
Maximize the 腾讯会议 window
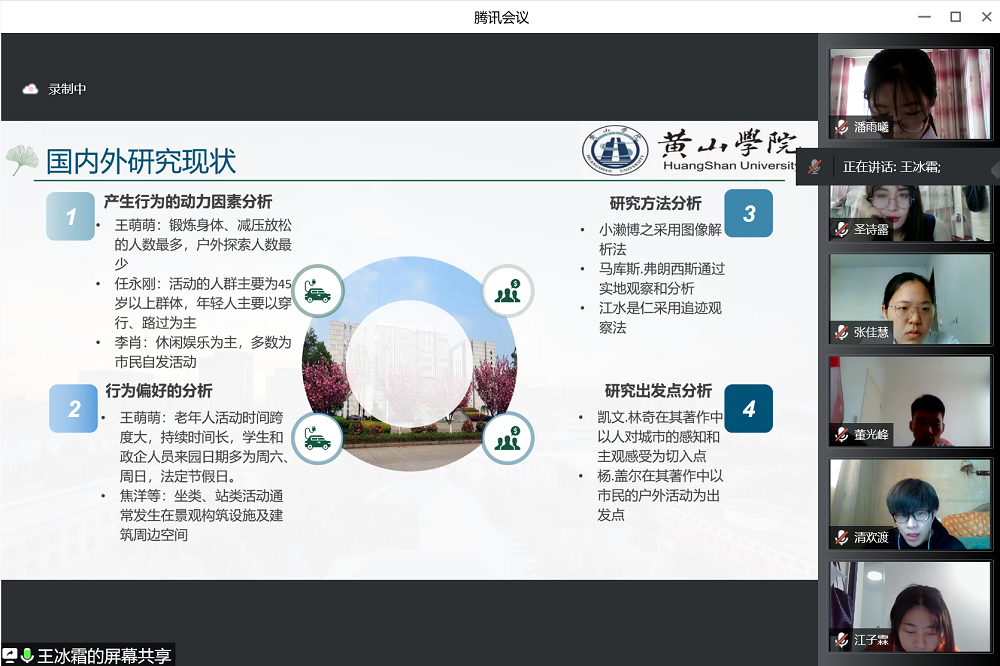[955, 16]
